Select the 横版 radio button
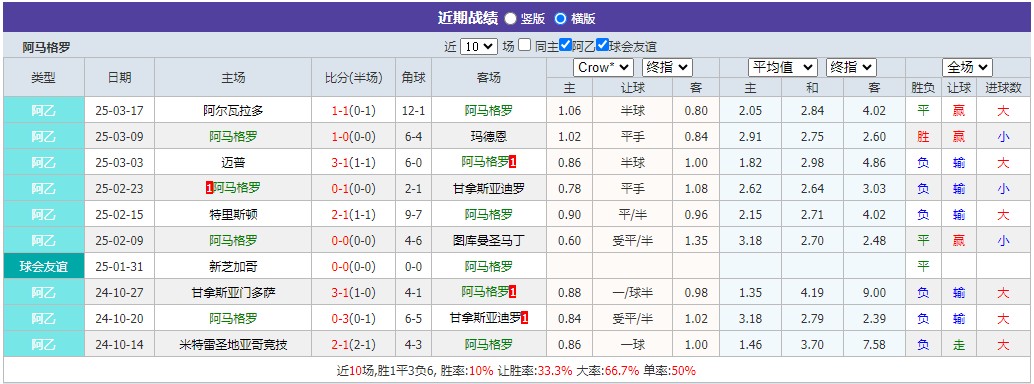Screen dimensions: 1034x384 coord(561,18)
